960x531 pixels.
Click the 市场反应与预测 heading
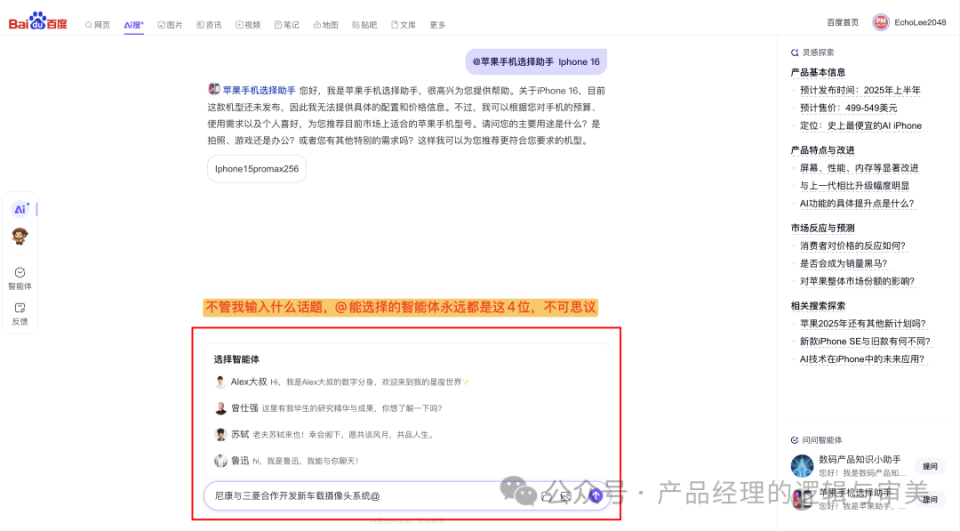pyautogui.click(x=822, y=228)
